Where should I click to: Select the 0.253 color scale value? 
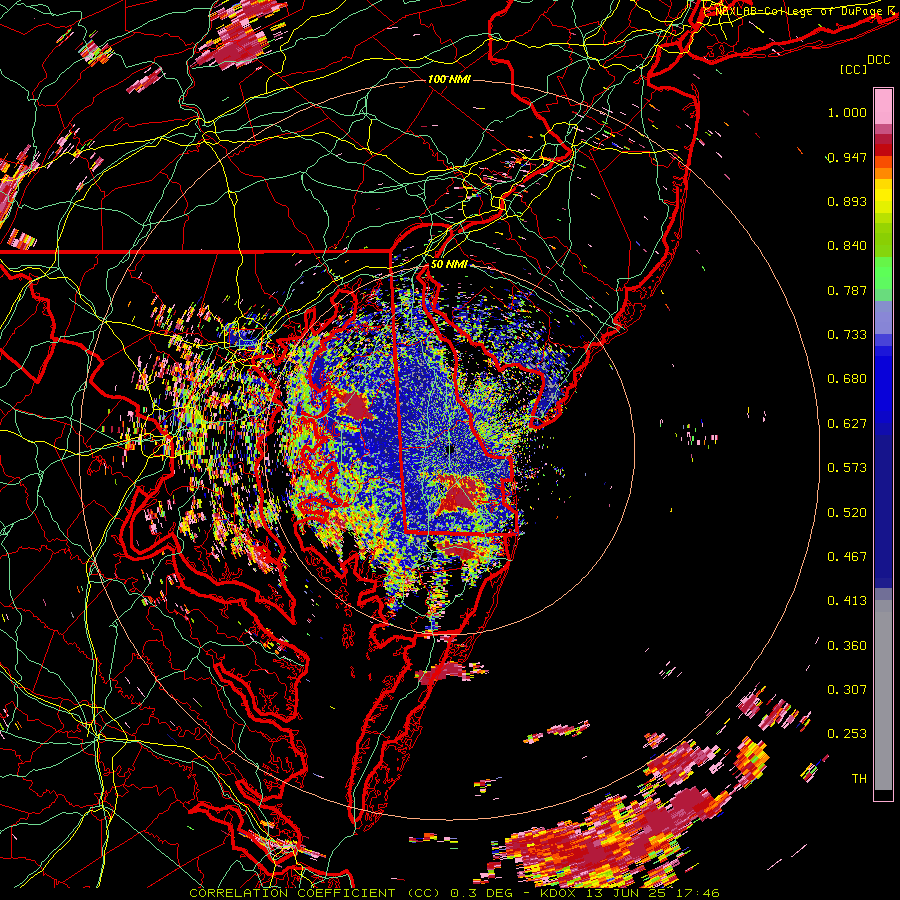(x=847, y=734)
